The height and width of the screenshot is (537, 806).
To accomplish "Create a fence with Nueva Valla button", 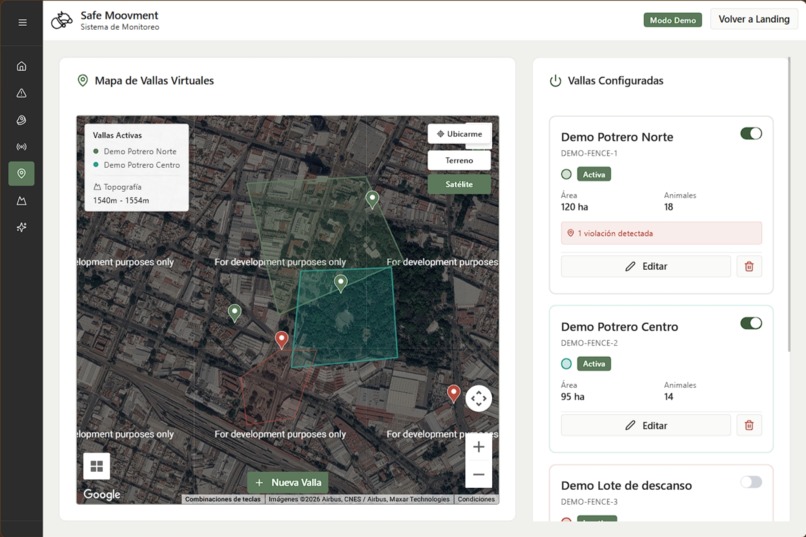I will point(288,483).
